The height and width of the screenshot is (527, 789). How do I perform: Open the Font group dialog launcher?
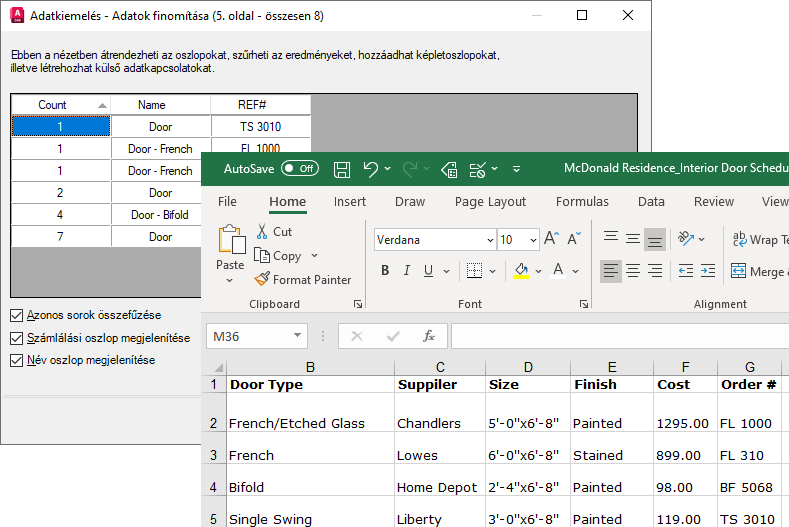[x=584, y=304]
